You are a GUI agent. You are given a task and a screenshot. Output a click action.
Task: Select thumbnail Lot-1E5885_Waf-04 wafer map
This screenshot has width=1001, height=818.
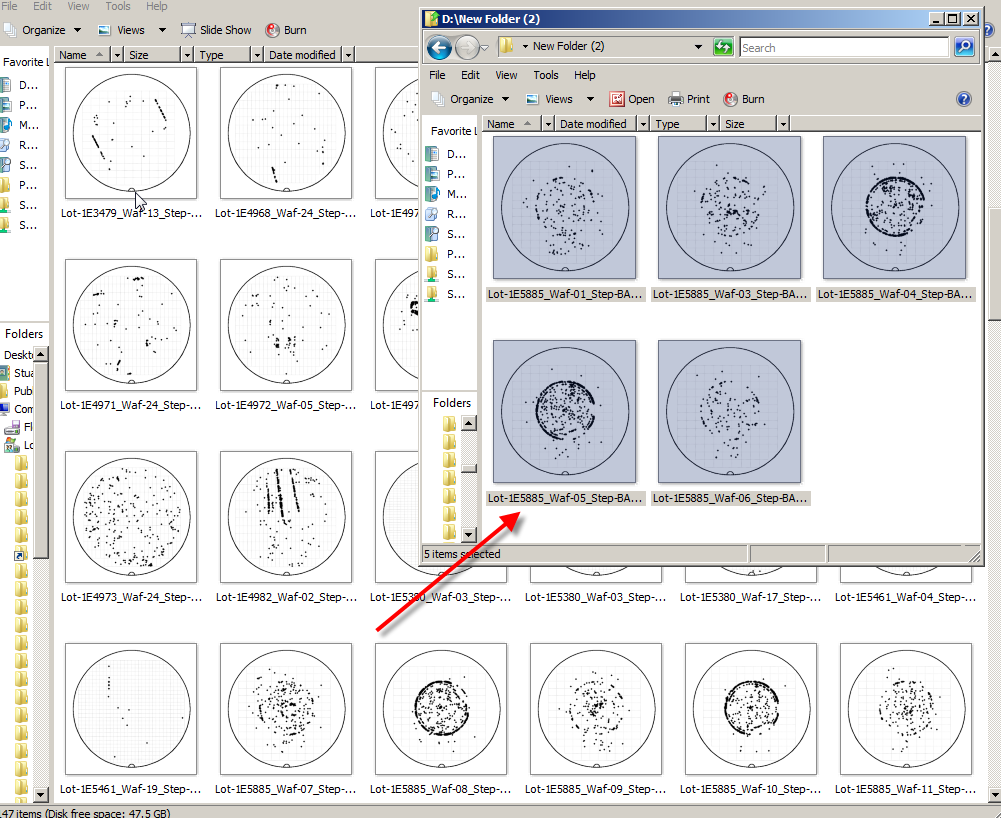[894, 208]
